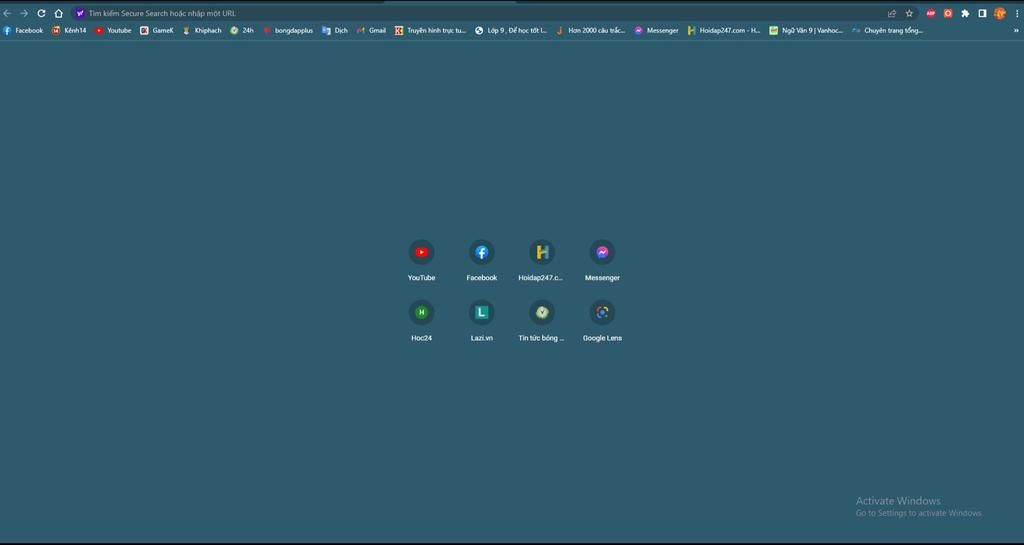Toggle the browser side panel
1024x545 pixels.
pos(982,13)
